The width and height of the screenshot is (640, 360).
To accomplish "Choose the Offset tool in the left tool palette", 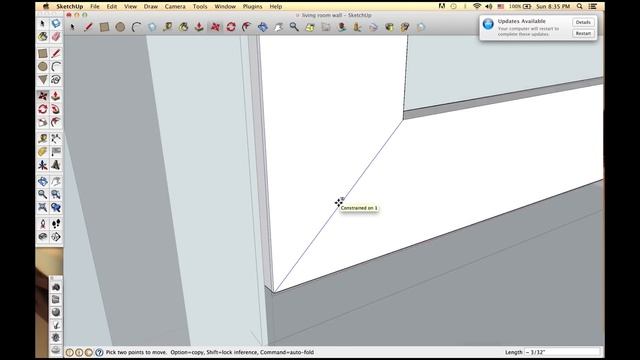I will tap(56, 122).
